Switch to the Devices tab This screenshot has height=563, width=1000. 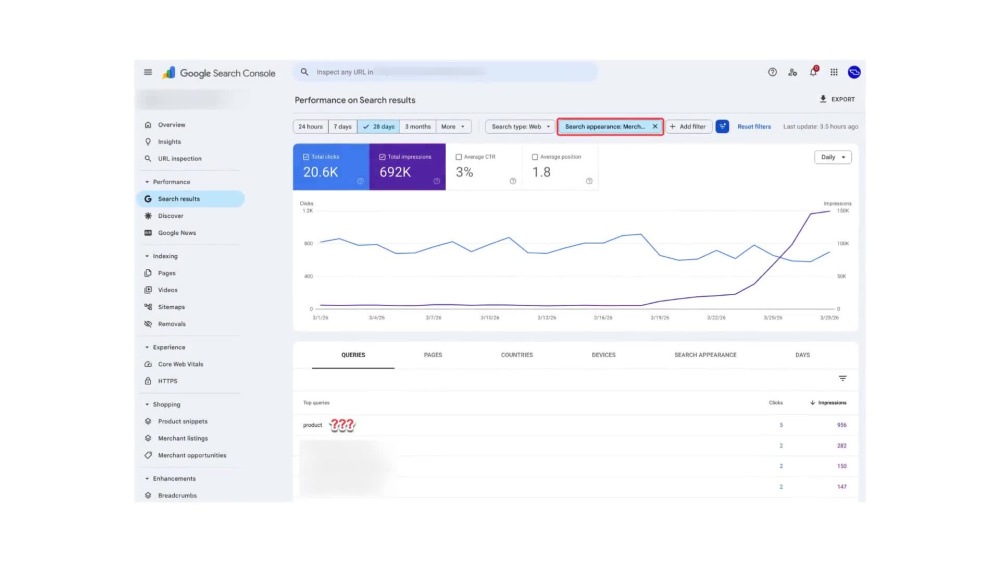[603, 355]
